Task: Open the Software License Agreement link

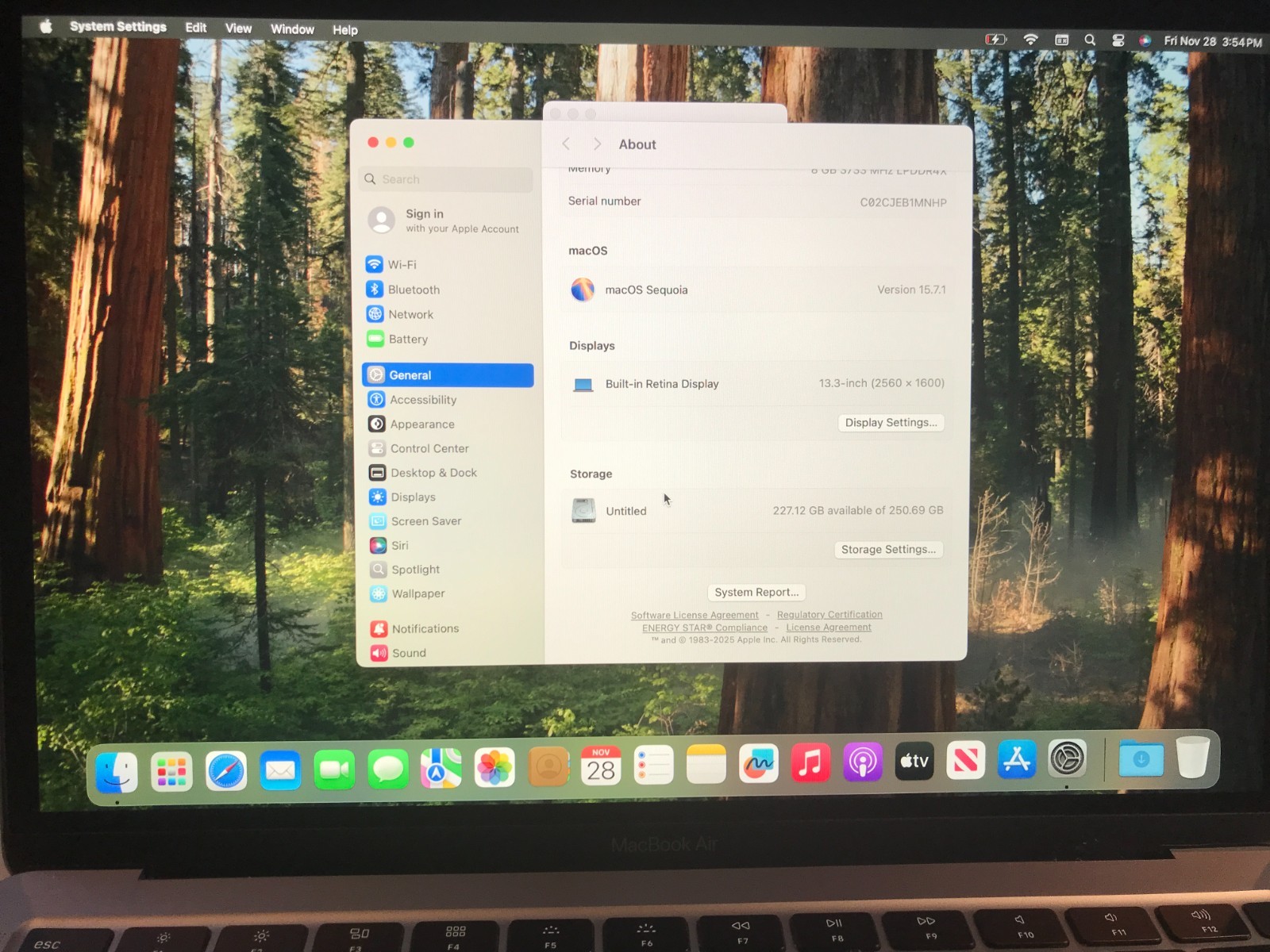Action: tap(695, 616)
